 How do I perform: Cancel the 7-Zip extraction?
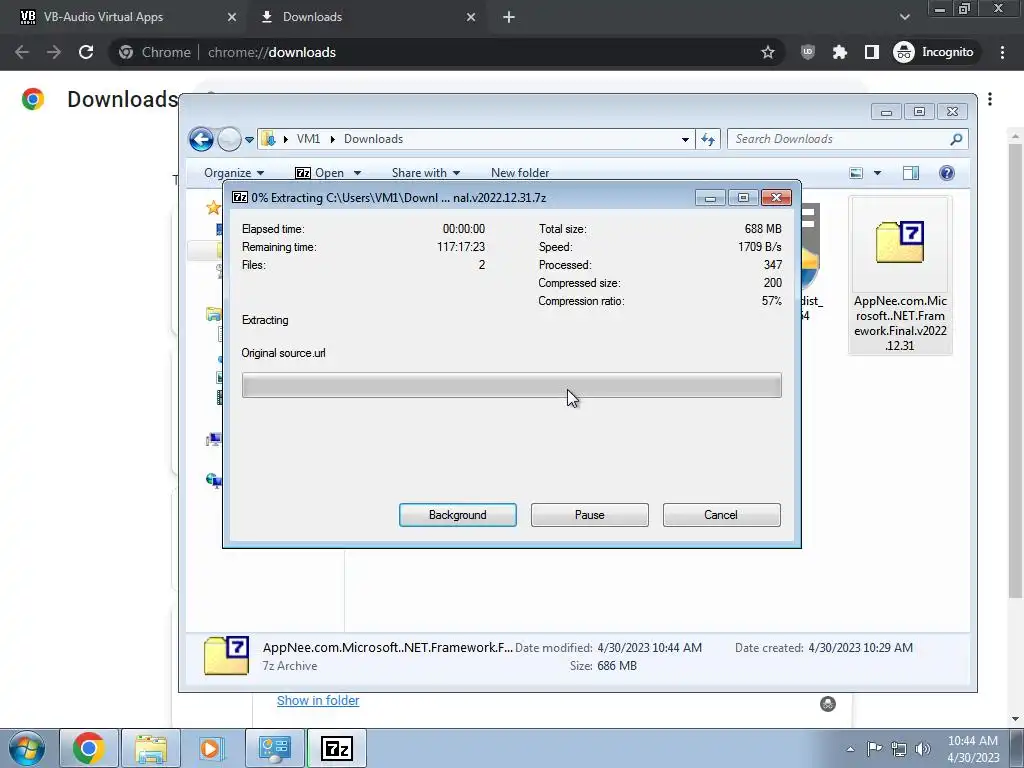coord(721,515)
